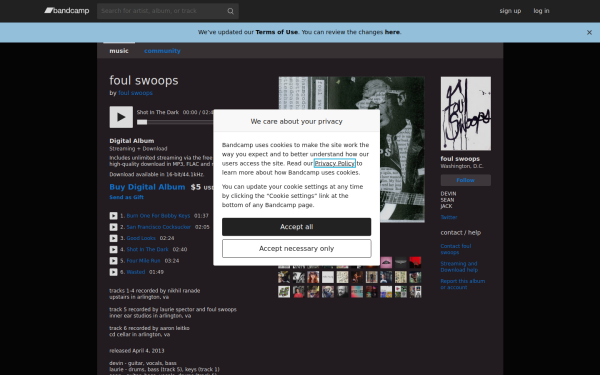
Task: Click the track progress slider handle
Action: click(142, 122)
